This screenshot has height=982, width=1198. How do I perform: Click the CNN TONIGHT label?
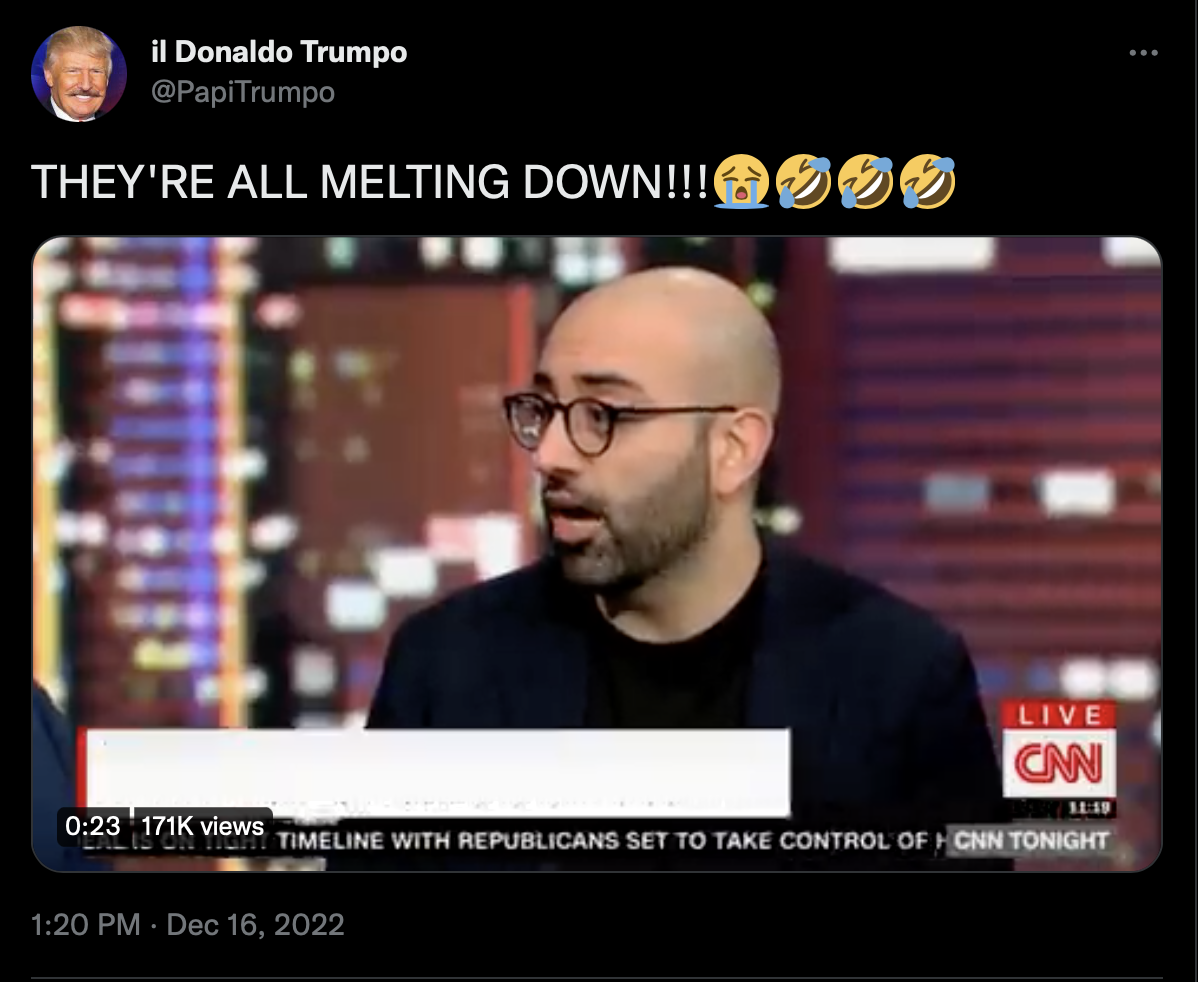click(x=1031, y=840)
